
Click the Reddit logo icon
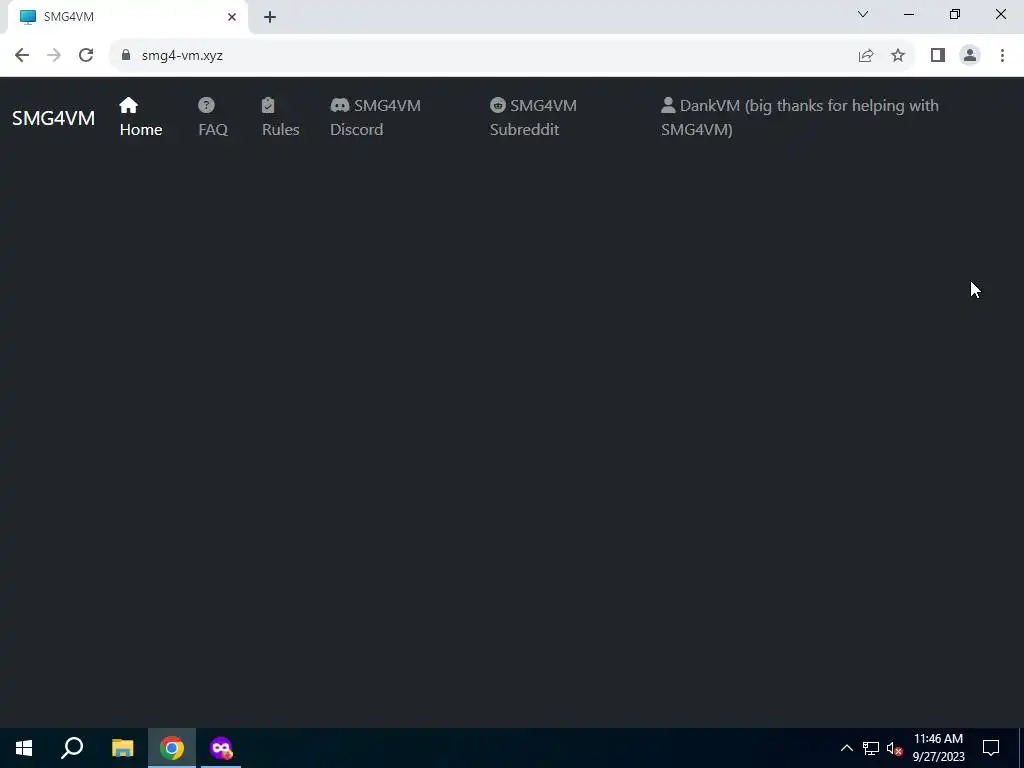pyautogui.click(x=498, y=105)
